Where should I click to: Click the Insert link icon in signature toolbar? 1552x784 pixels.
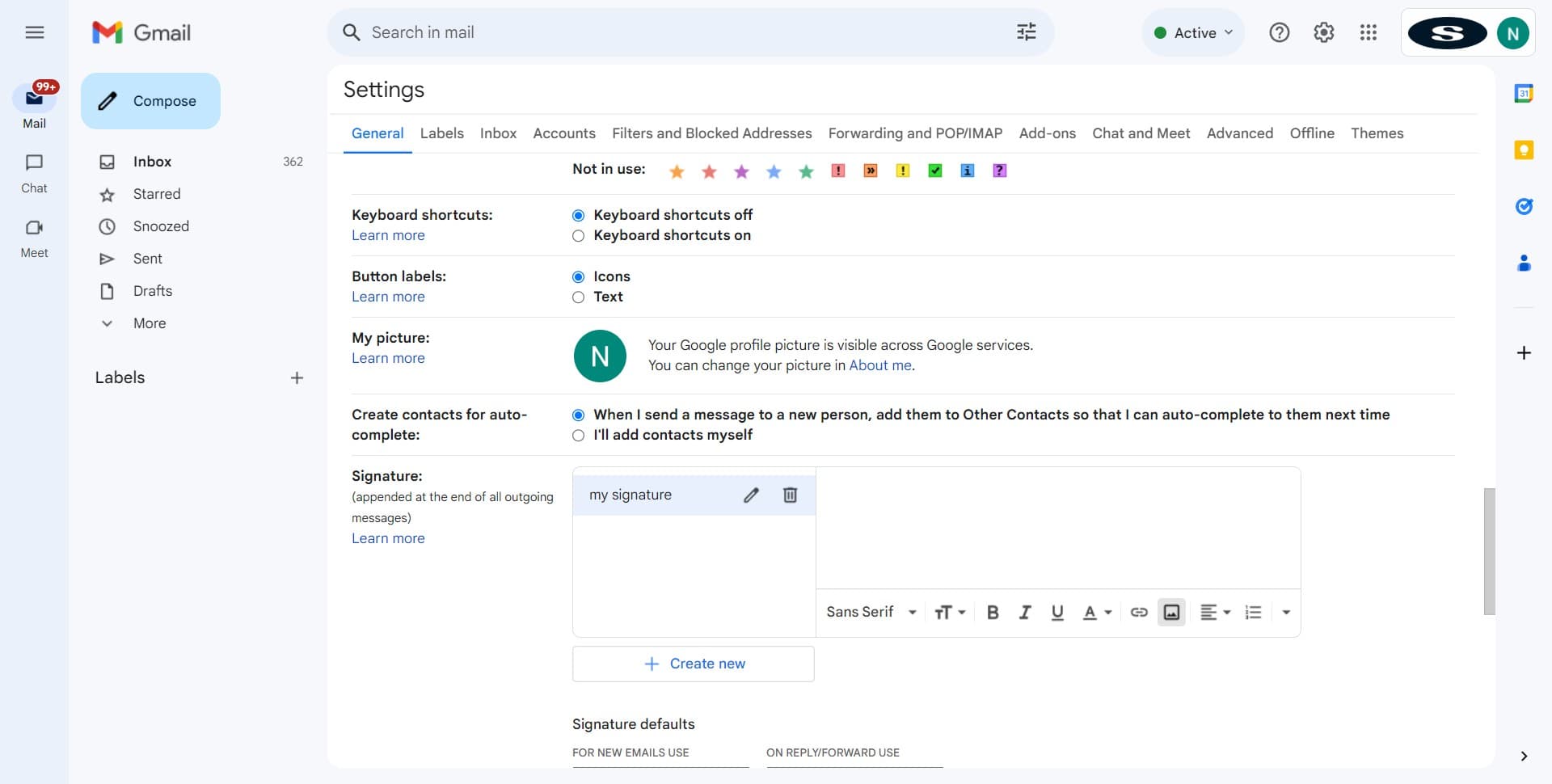[x=1139, y=613]
